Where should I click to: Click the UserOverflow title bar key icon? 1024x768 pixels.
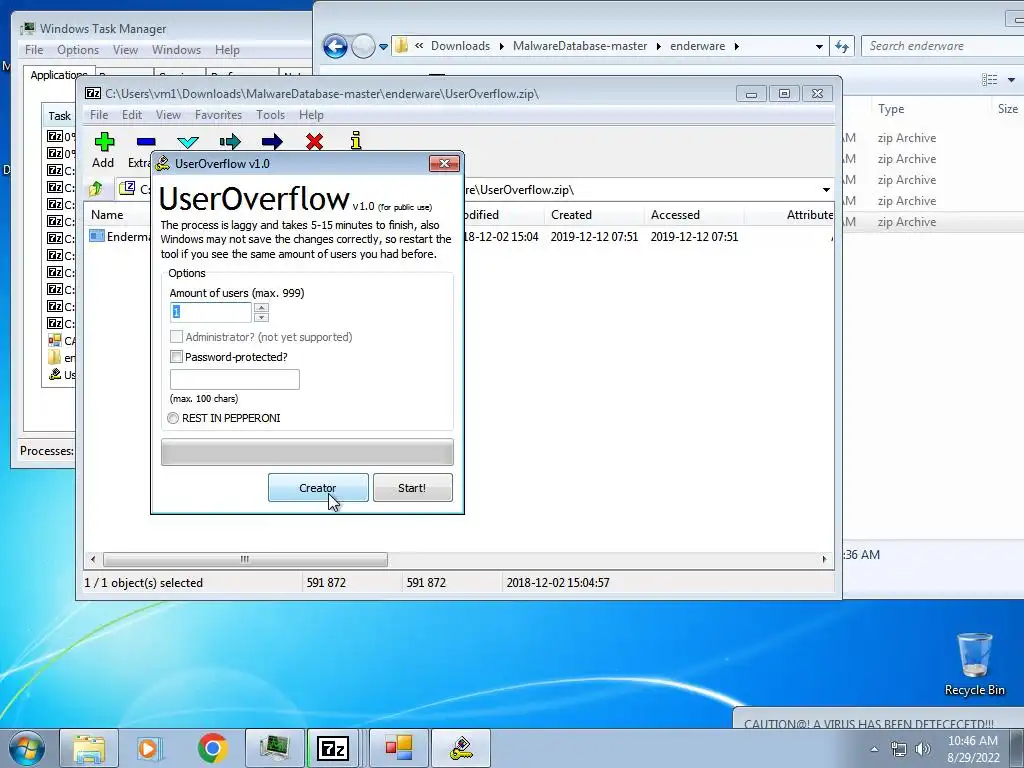163,163
